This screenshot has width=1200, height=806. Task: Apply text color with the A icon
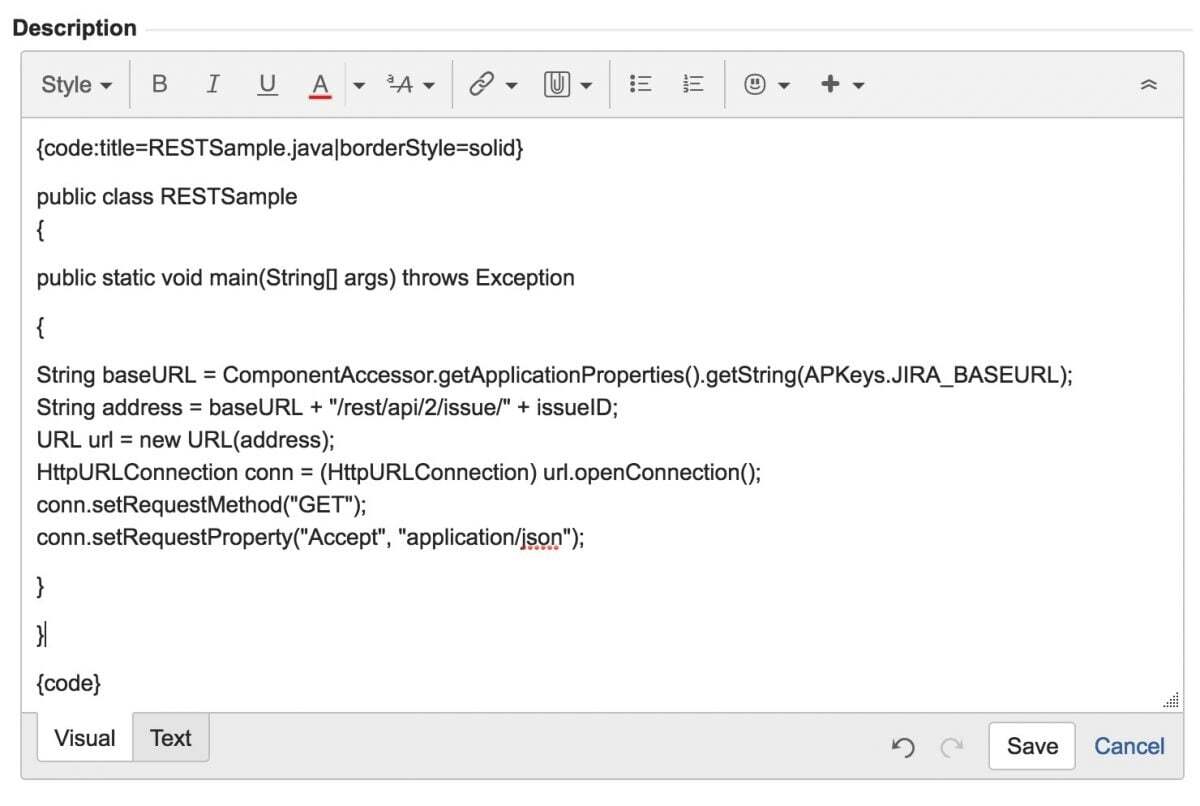pos(320,84)
